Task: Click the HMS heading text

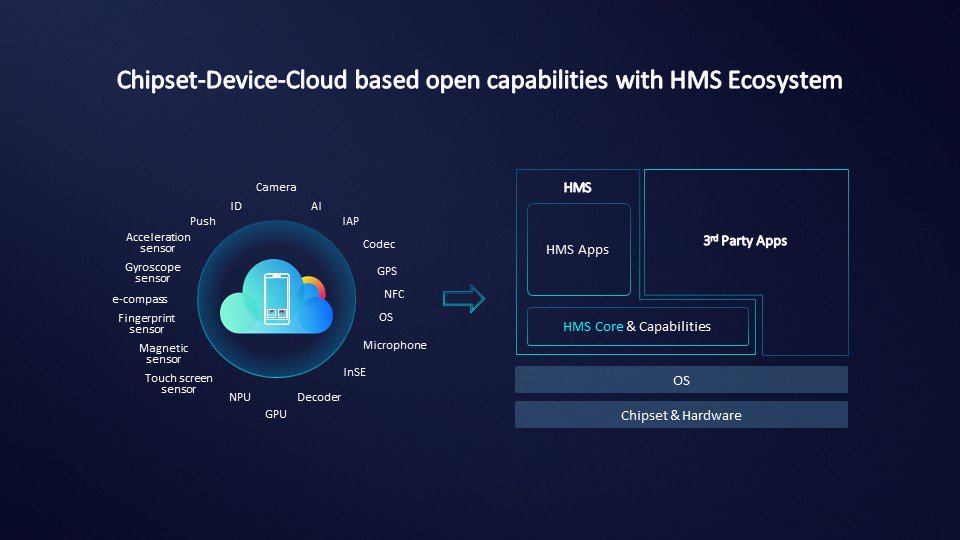Action: (x=577, y=187)
